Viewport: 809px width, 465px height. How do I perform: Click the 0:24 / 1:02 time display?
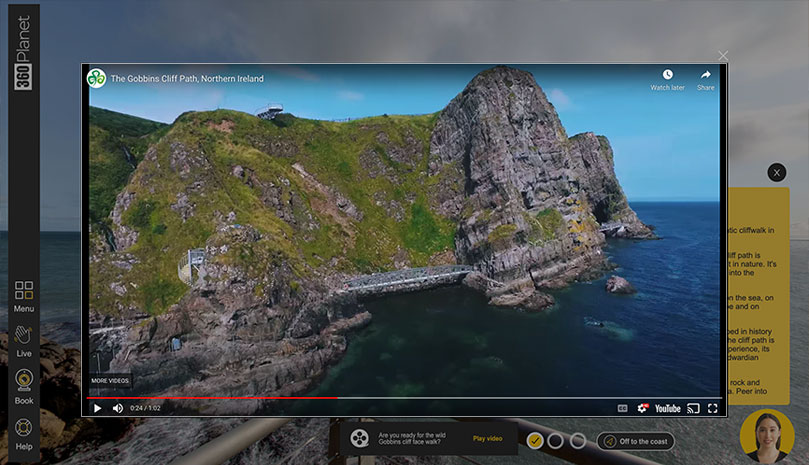coord(145,408)
